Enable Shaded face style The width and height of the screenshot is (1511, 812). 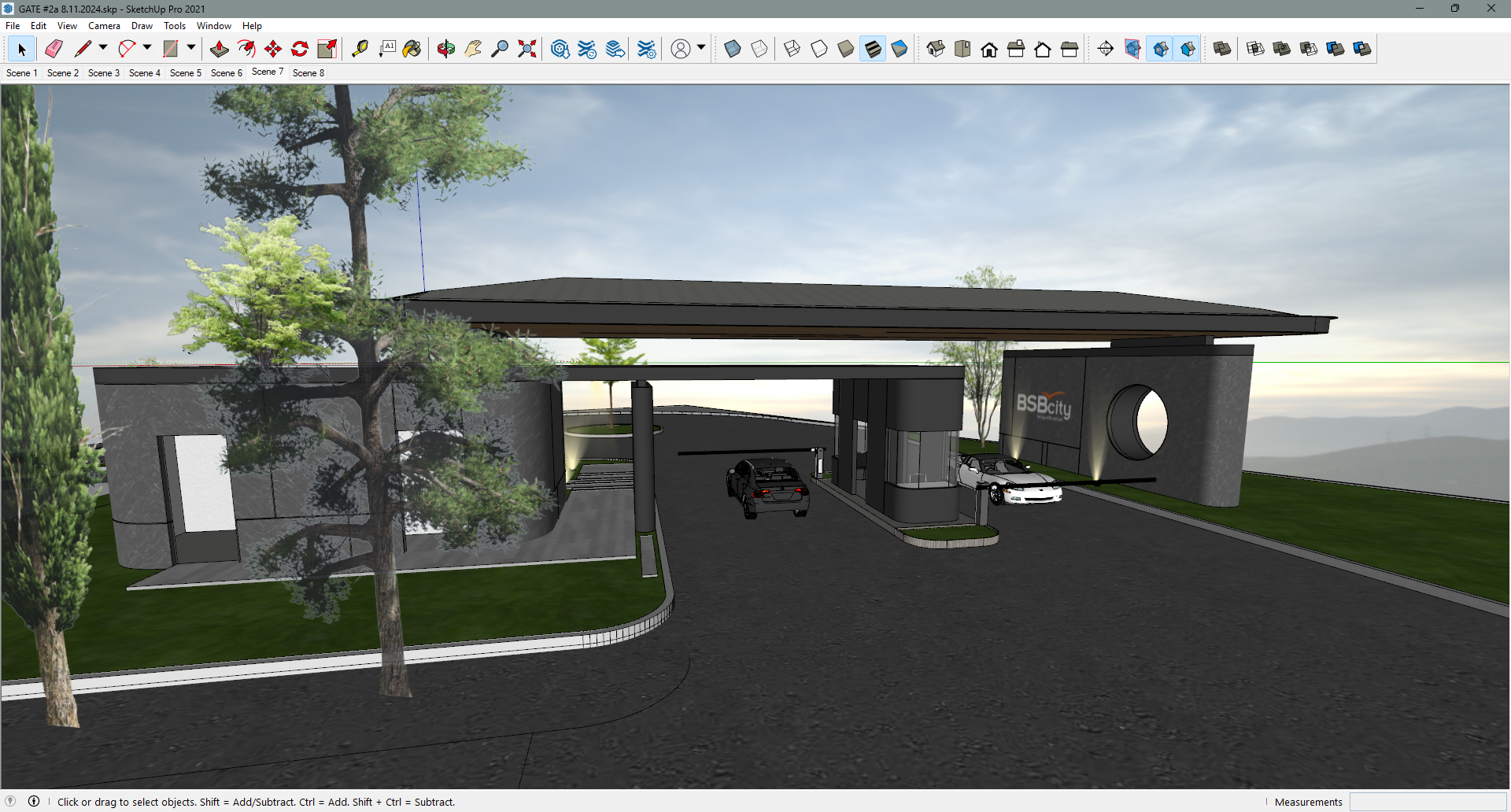pyautogui.click(x=846, y=49)
